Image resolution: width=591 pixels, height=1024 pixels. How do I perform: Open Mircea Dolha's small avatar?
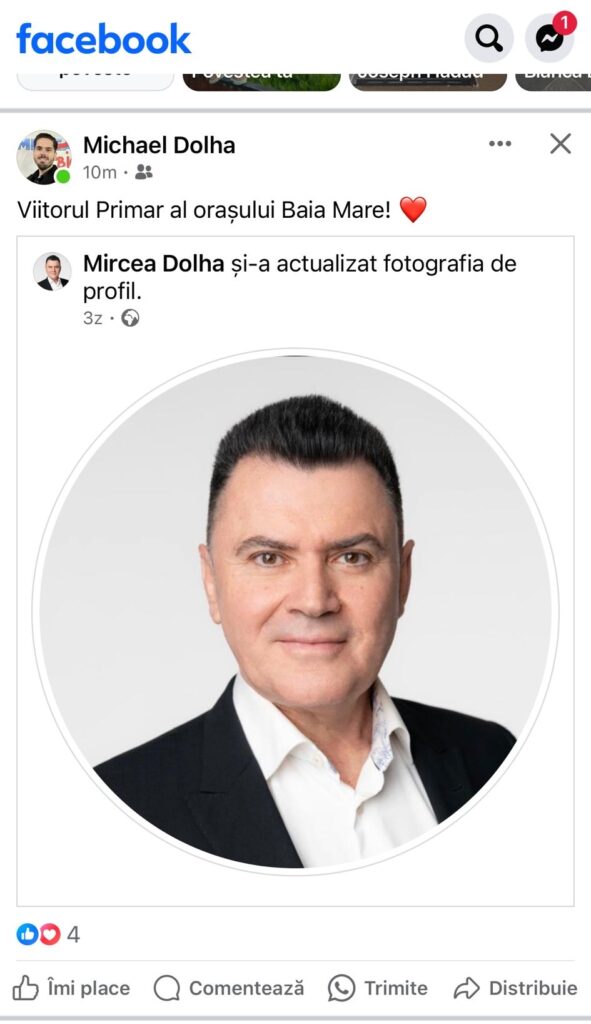point(52,271)
